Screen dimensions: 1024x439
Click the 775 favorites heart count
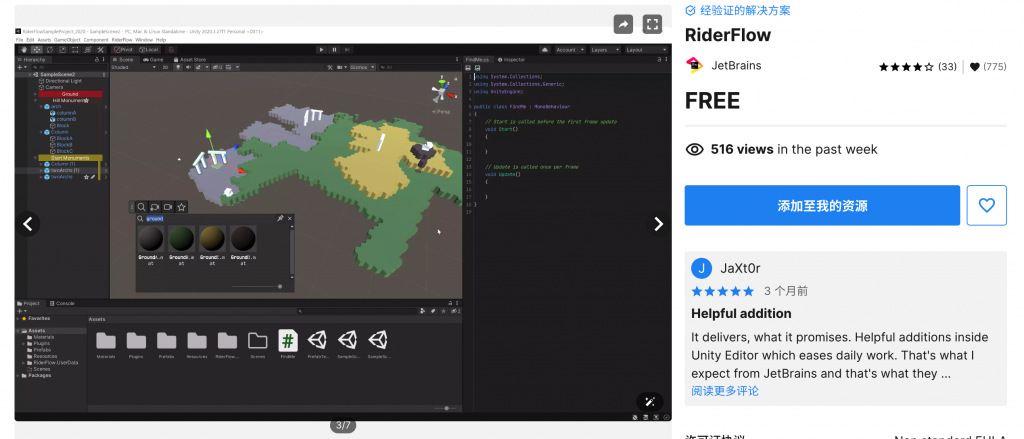pyautogui.click(x=987, y=67)
